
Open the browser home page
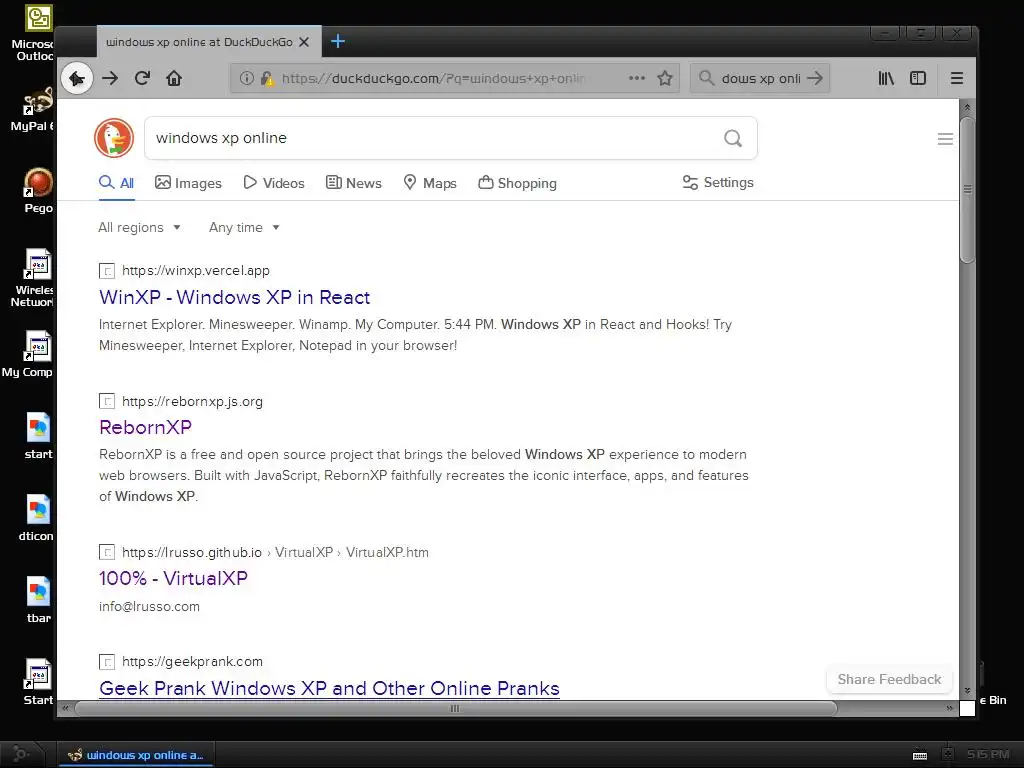(x=174, y=78)
